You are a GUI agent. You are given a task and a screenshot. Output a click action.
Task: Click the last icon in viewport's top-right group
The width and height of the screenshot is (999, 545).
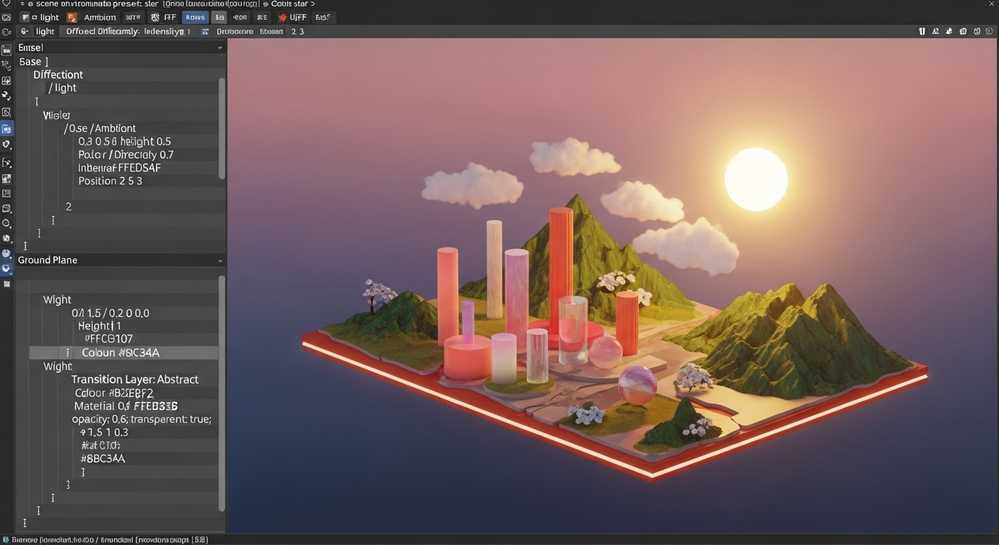tap(988, 32)
